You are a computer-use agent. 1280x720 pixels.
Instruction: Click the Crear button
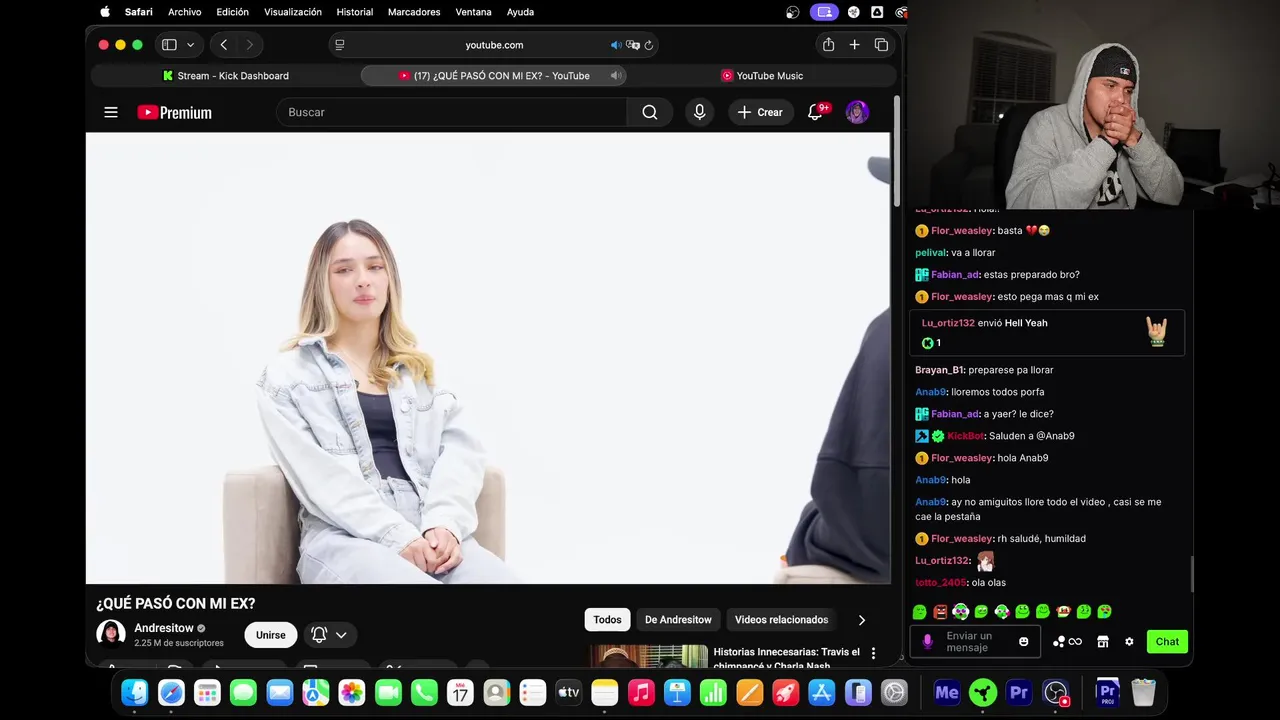[760, 112]
